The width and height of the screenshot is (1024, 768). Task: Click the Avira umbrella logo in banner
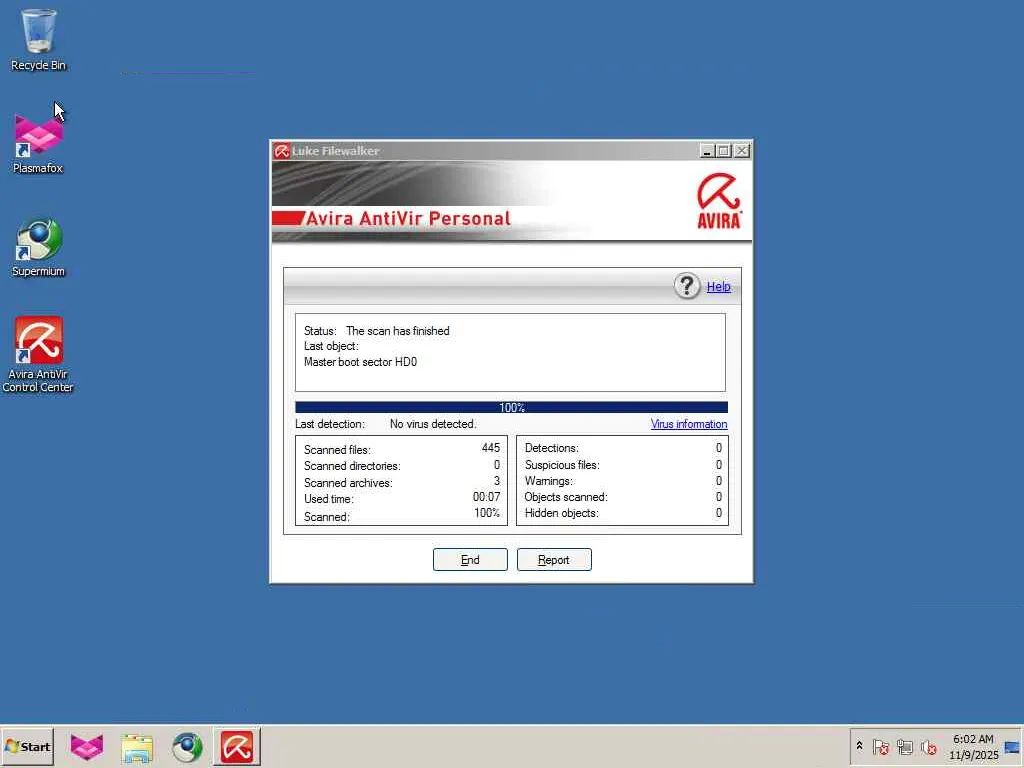tap(718, 200)
